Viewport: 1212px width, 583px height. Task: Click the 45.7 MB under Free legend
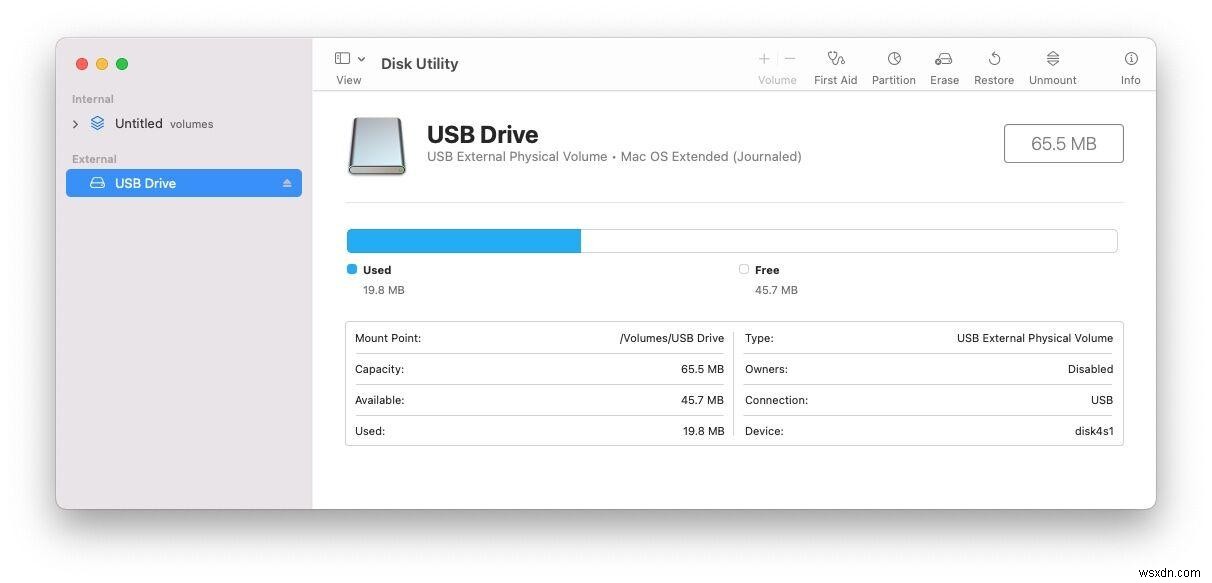point(776,290)
